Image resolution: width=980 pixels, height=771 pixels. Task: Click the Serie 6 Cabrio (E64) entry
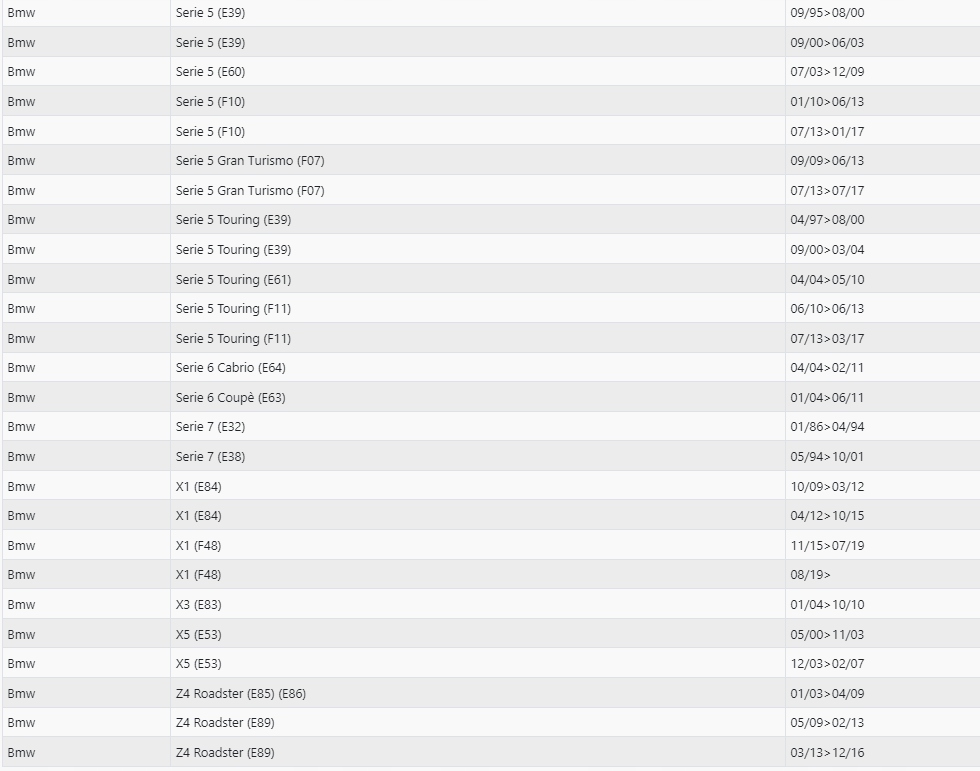coord(230,368)
